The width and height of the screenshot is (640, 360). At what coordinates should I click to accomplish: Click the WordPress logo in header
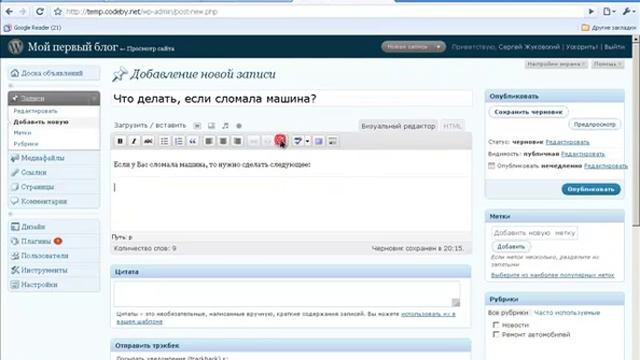tap(16, 47)
